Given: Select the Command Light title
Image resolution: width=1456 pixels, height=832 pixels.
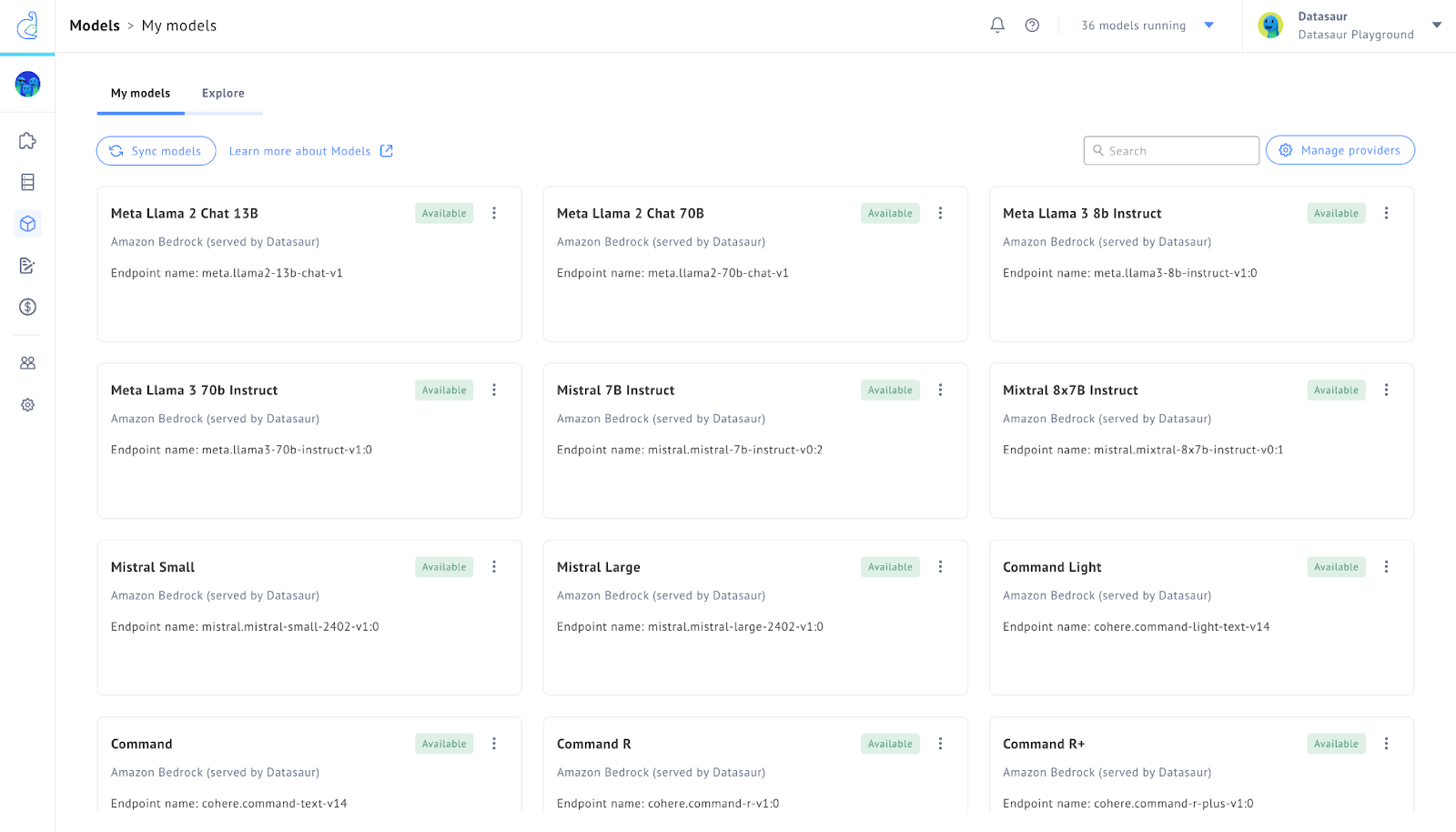Looking at the screenshot, I should pyautogui.click(x=1052, y=567).
